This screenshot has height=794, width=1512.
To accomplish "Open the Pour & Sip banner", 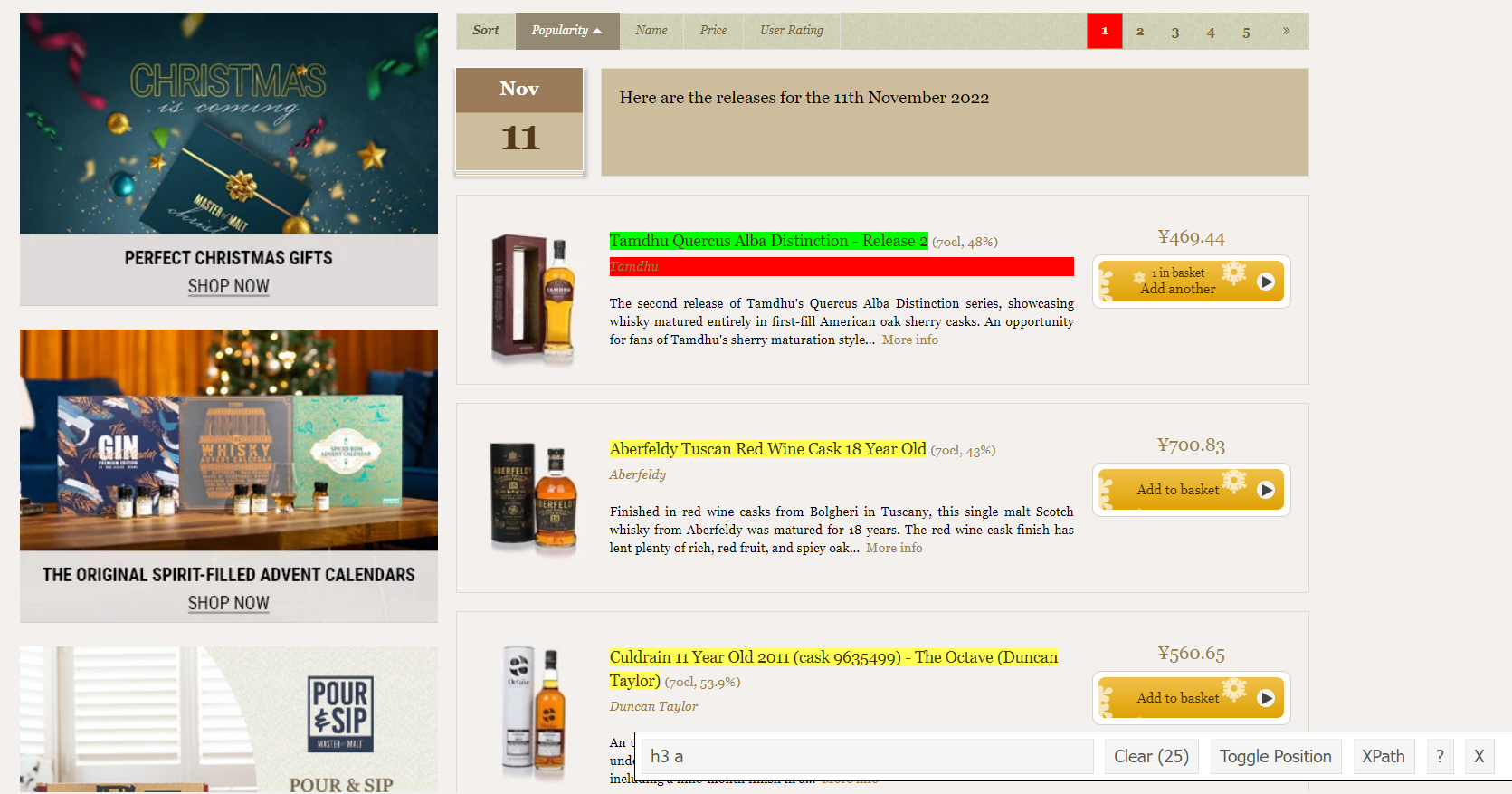I will coord(229,720).
